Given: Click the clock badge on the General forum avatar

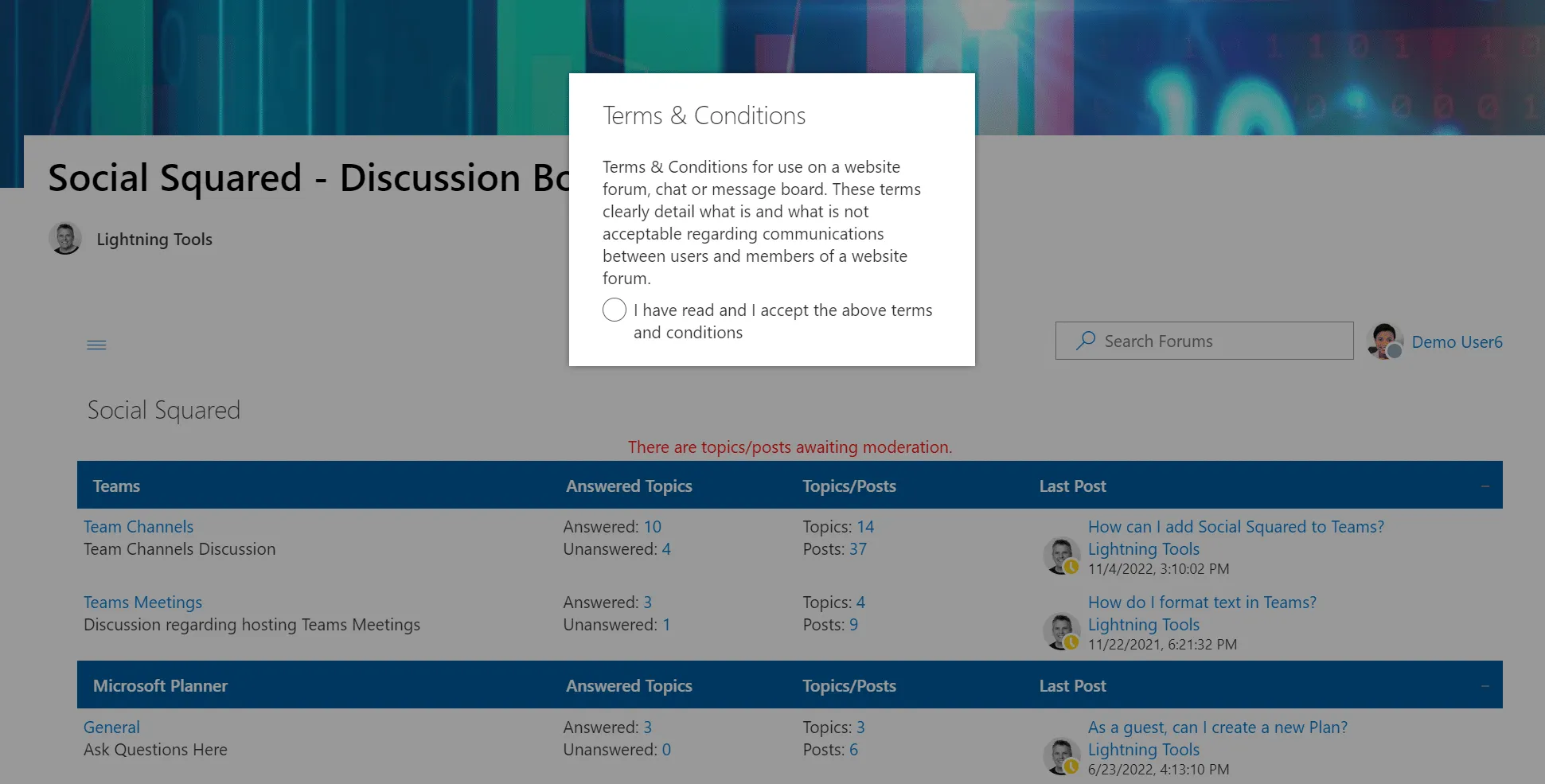Looking at the screenshot, I should (1072, 765).
